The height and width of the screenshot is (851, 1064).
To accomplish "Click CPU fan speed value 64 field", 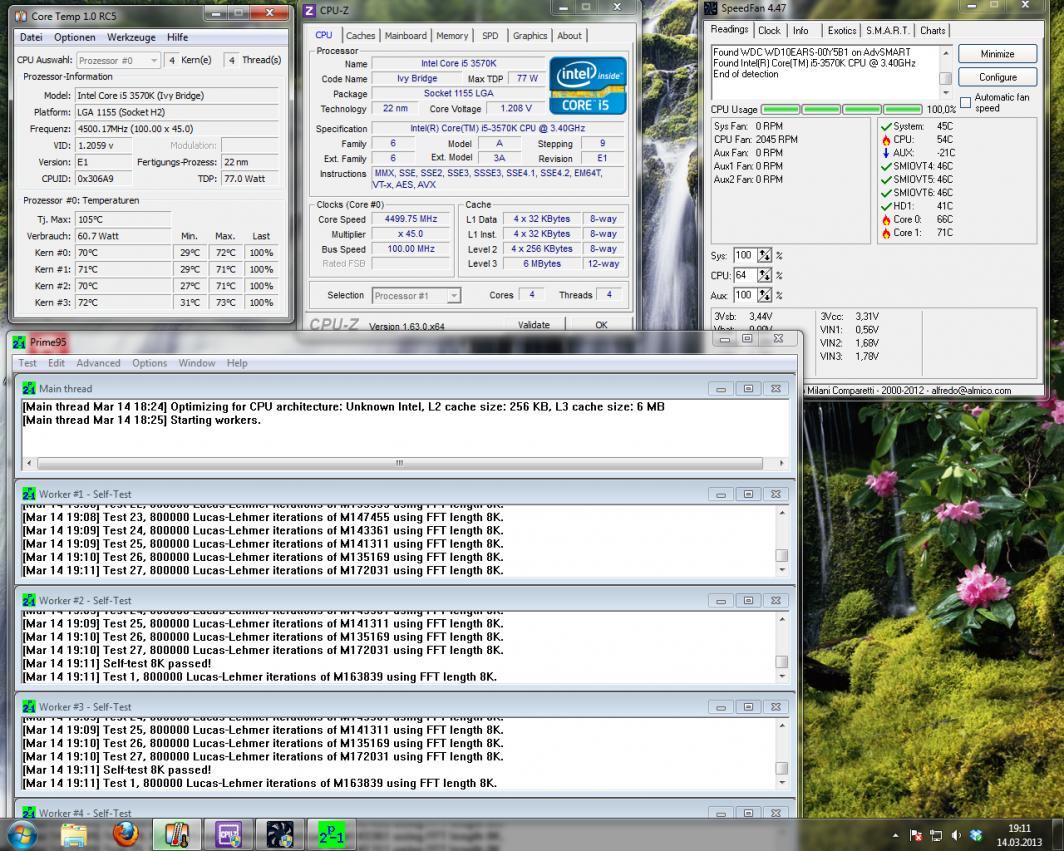I will (746, 276).
